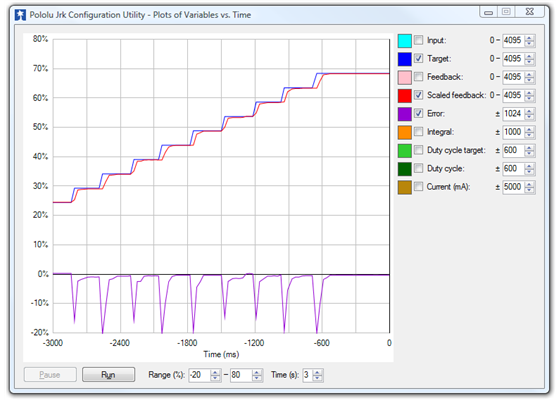Click the Duty cycle 600 field
Screen dimensions: 560x400
coord(513,169)
